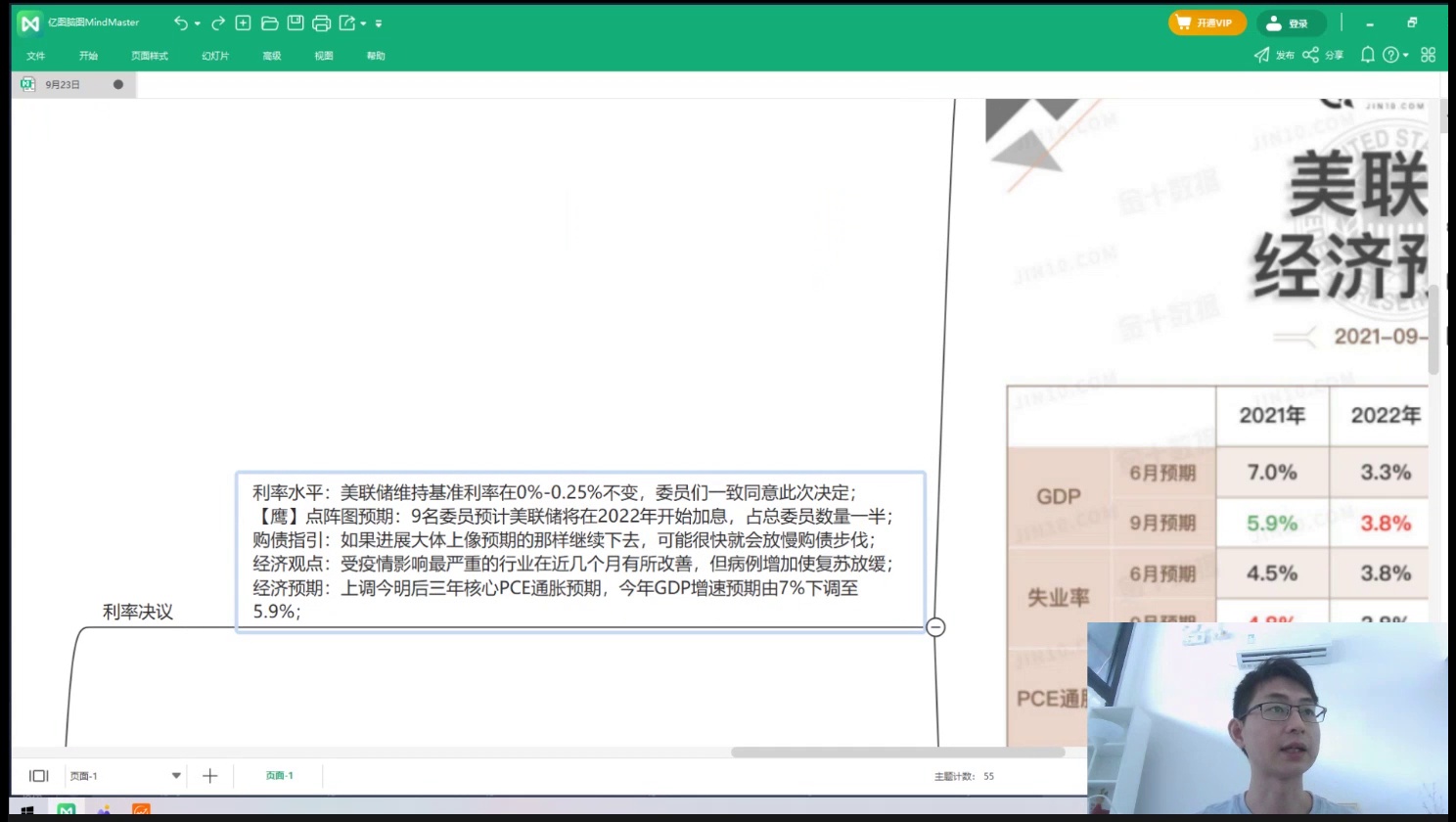Click the MindMaster taskbar icon
1456x822 pixels.
[x=67, y=810]
